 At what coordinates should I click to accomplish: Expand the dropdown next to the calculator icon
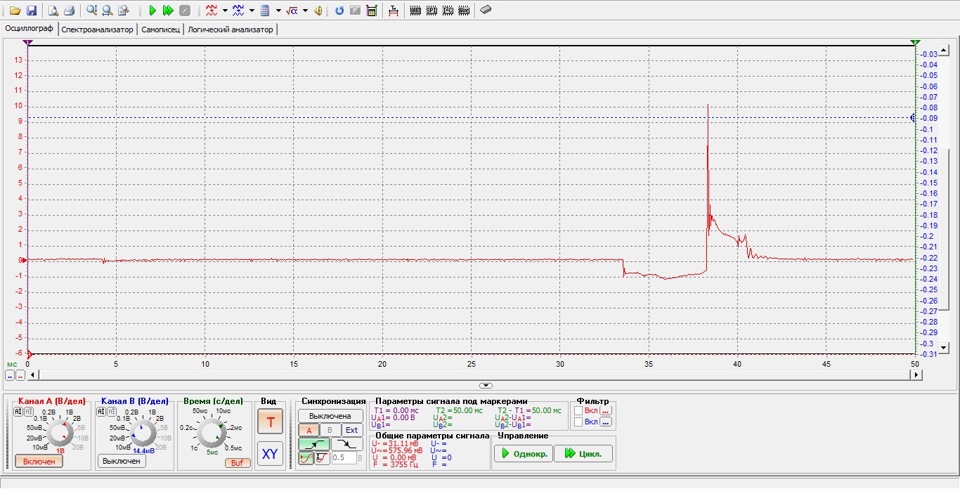[278, 10]
